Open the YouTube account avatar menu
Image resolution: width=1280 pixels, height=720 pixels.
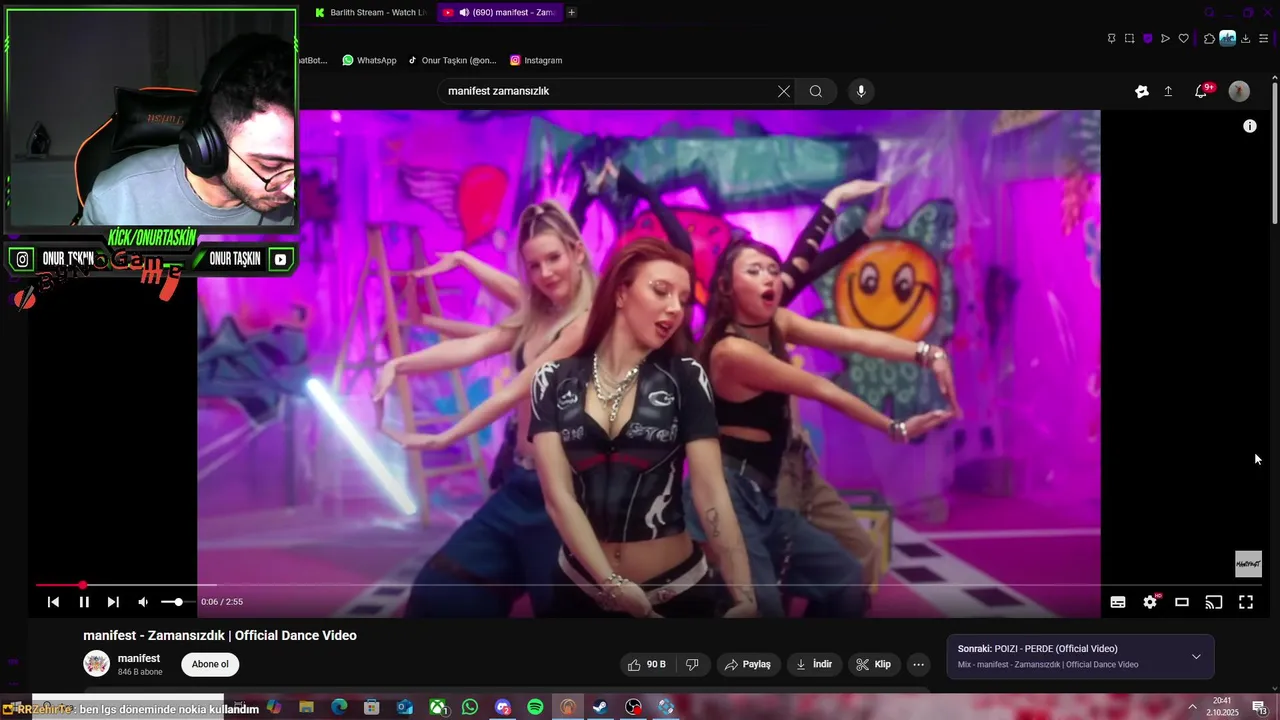point(1239,91)
